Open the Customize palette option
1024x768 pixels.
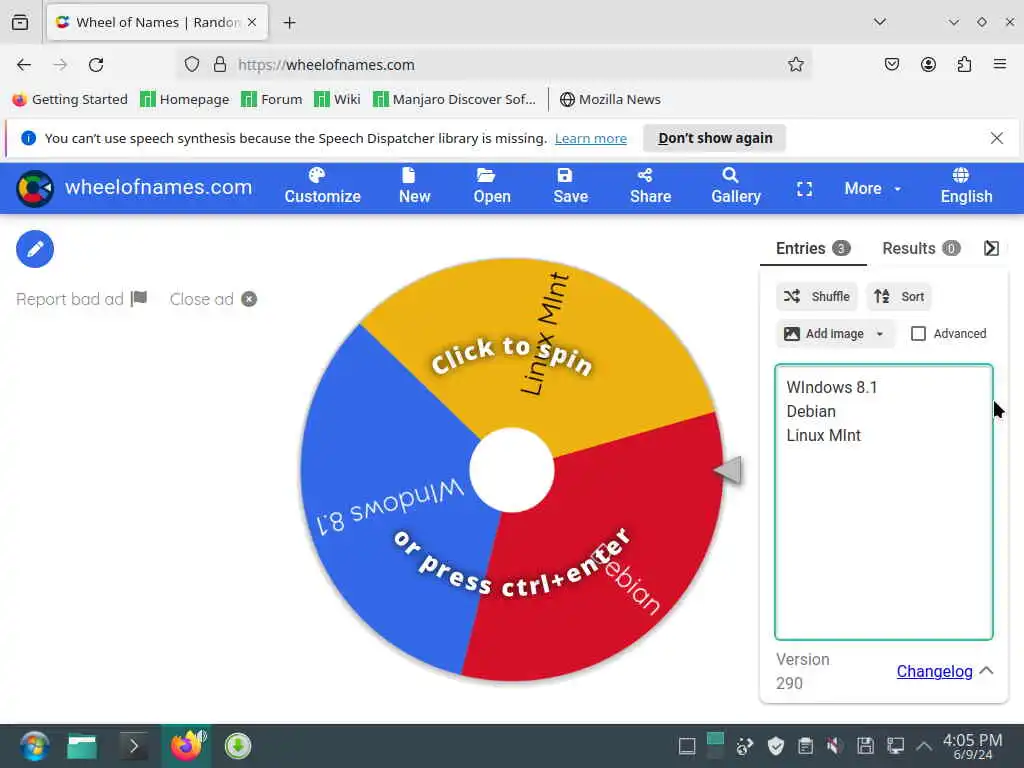[323, 187]
